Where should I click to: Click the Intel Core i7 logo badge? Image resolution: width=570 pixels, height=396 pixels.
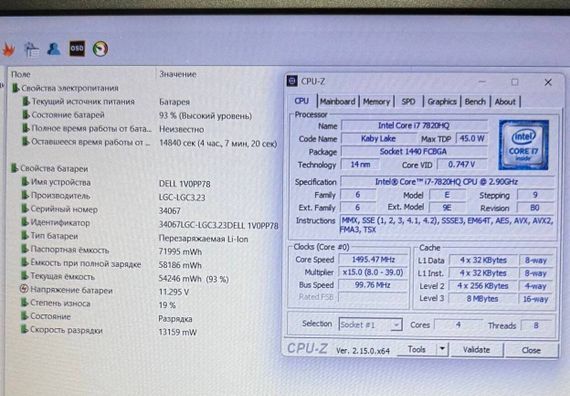coord(523,145)
